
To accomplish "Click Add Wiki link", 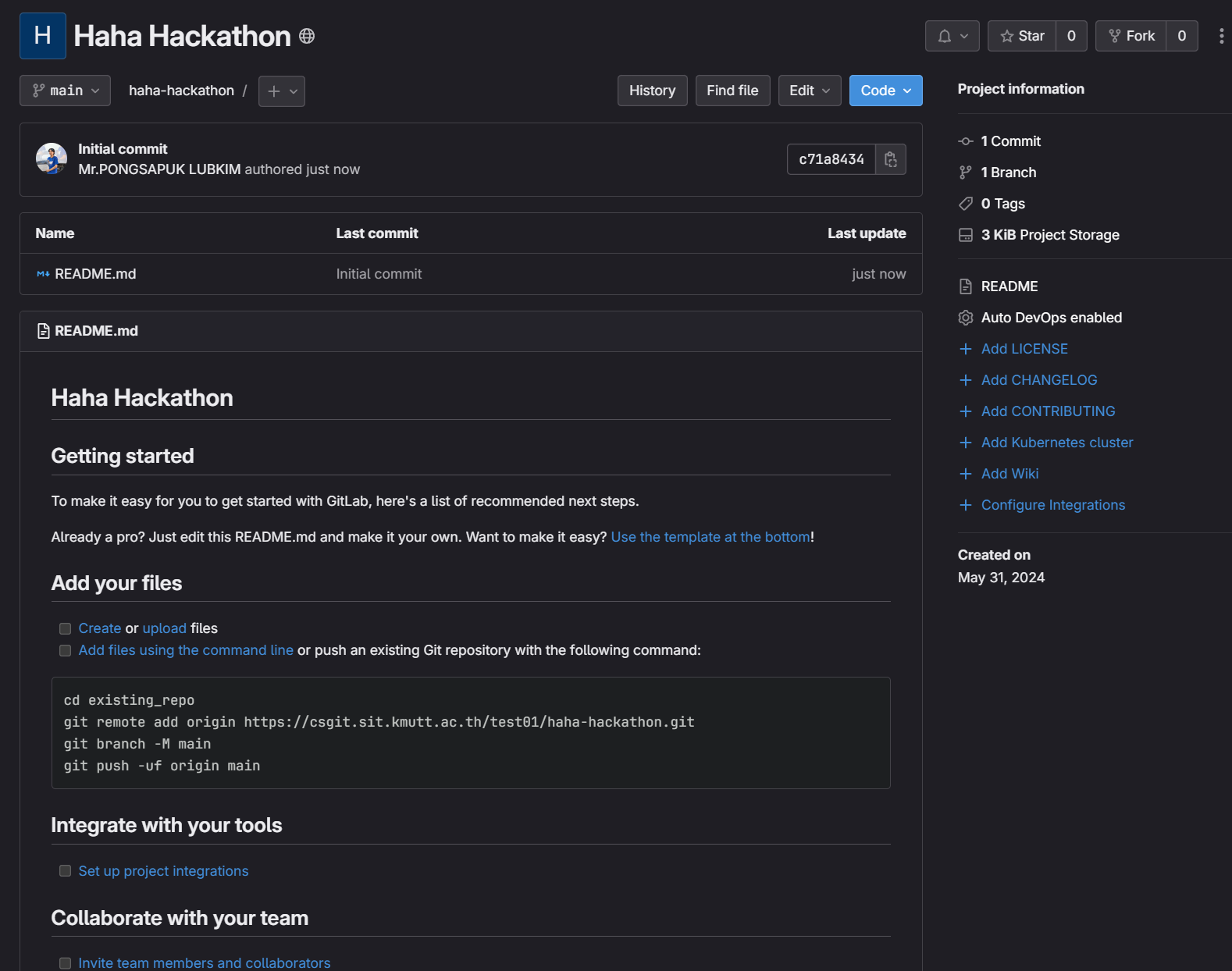I will click(x=1010, y=474).
